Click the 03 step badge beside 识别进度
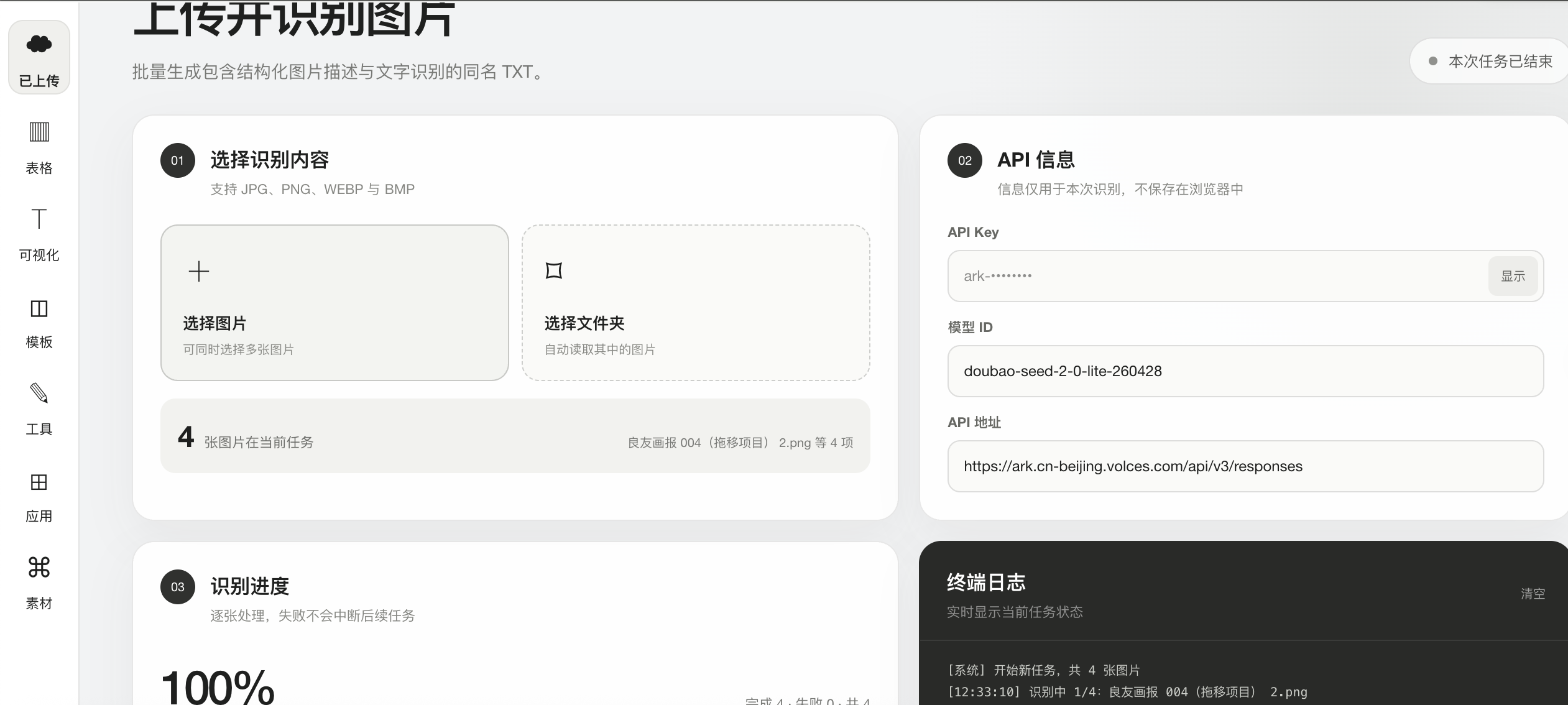This screenshot has height=705, width=1568. pyautogui.click(x=178, y=587)
